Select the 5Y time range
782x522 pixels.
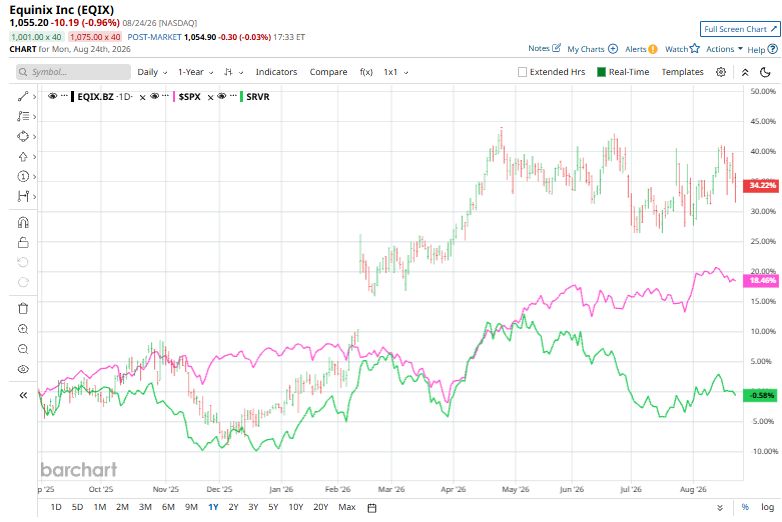[x=273, y=507]
